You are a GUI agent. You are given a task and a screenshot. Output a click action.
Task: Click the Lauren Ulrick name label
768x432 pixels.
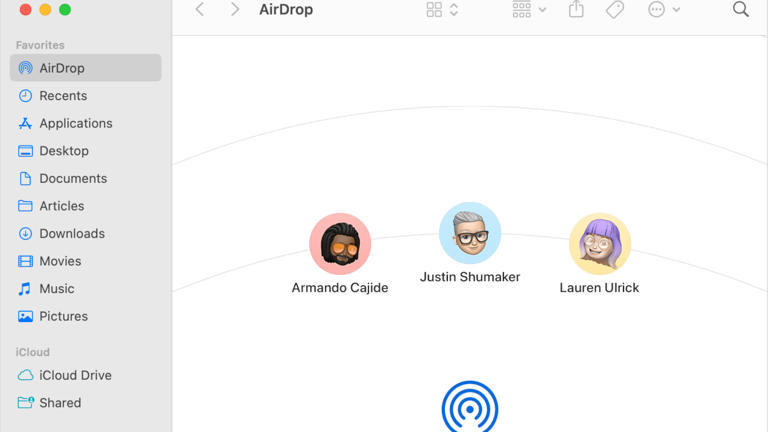(600, 288)
